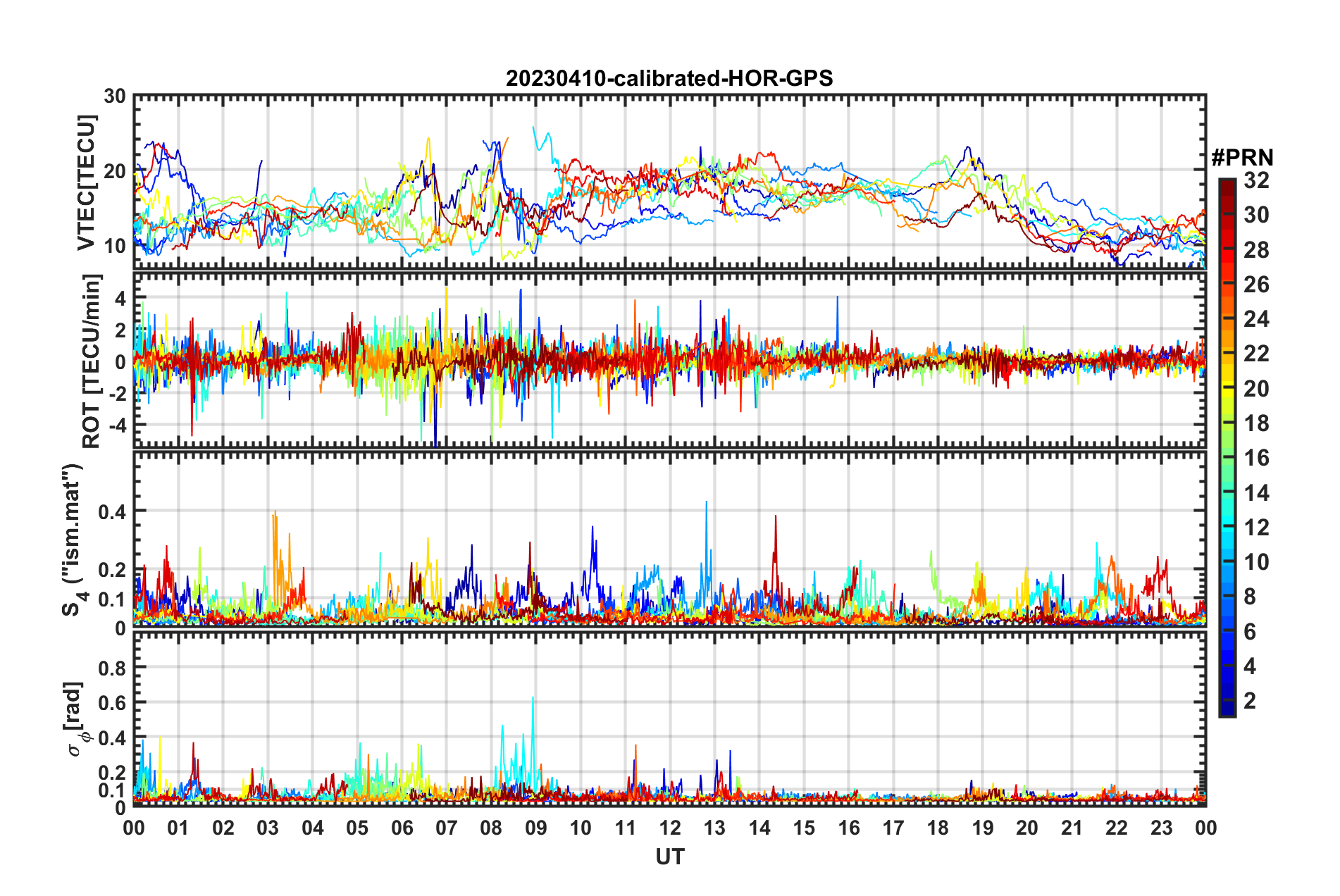The width and height of the screenshot is (1340, 896).
Task: Click the "22" colorbar tick label
Action: point(1257,354)
